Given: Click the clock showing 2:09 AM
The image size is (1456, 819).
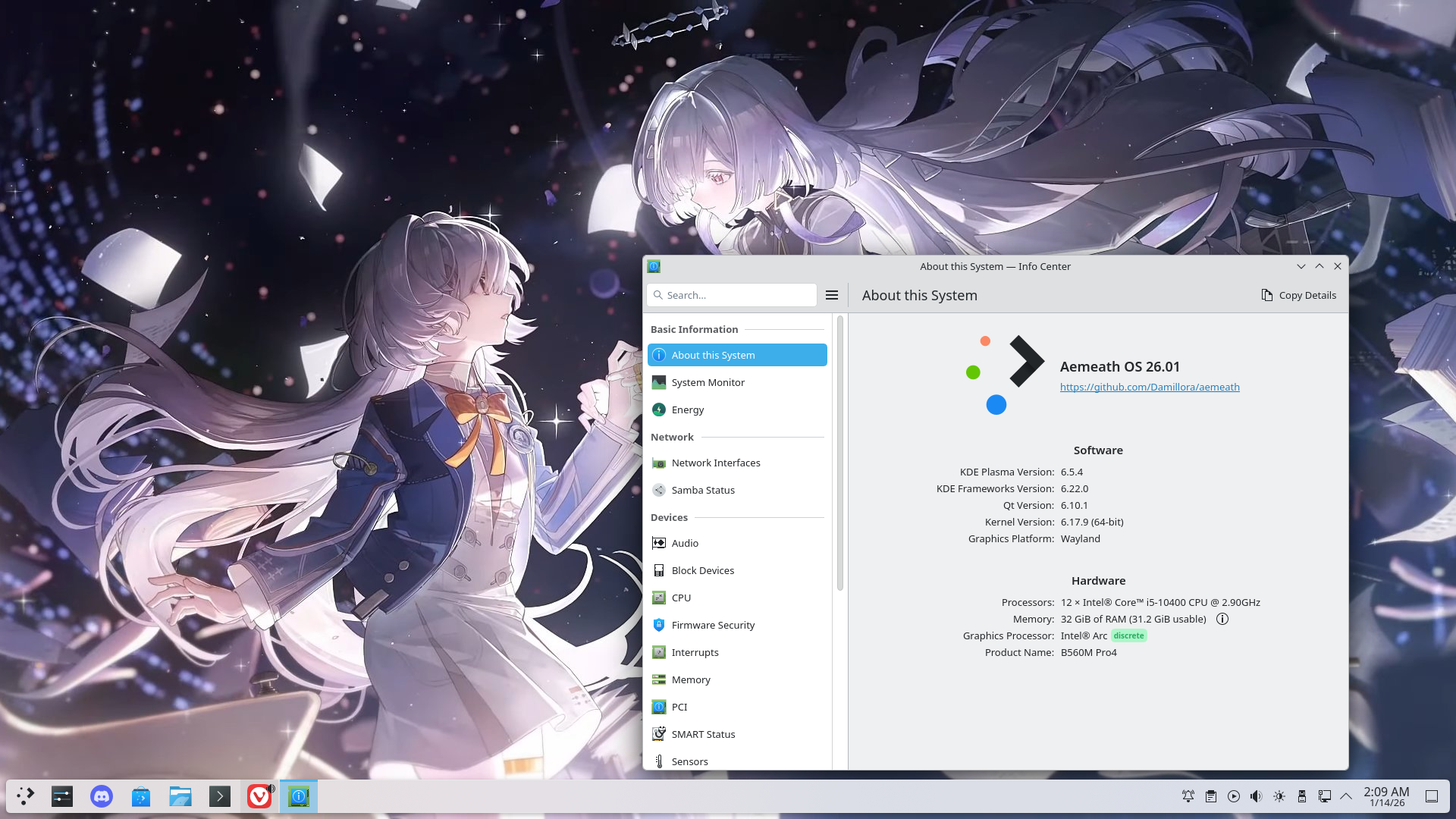Looking at the screenshot, I should click(x=1386, y=796).
